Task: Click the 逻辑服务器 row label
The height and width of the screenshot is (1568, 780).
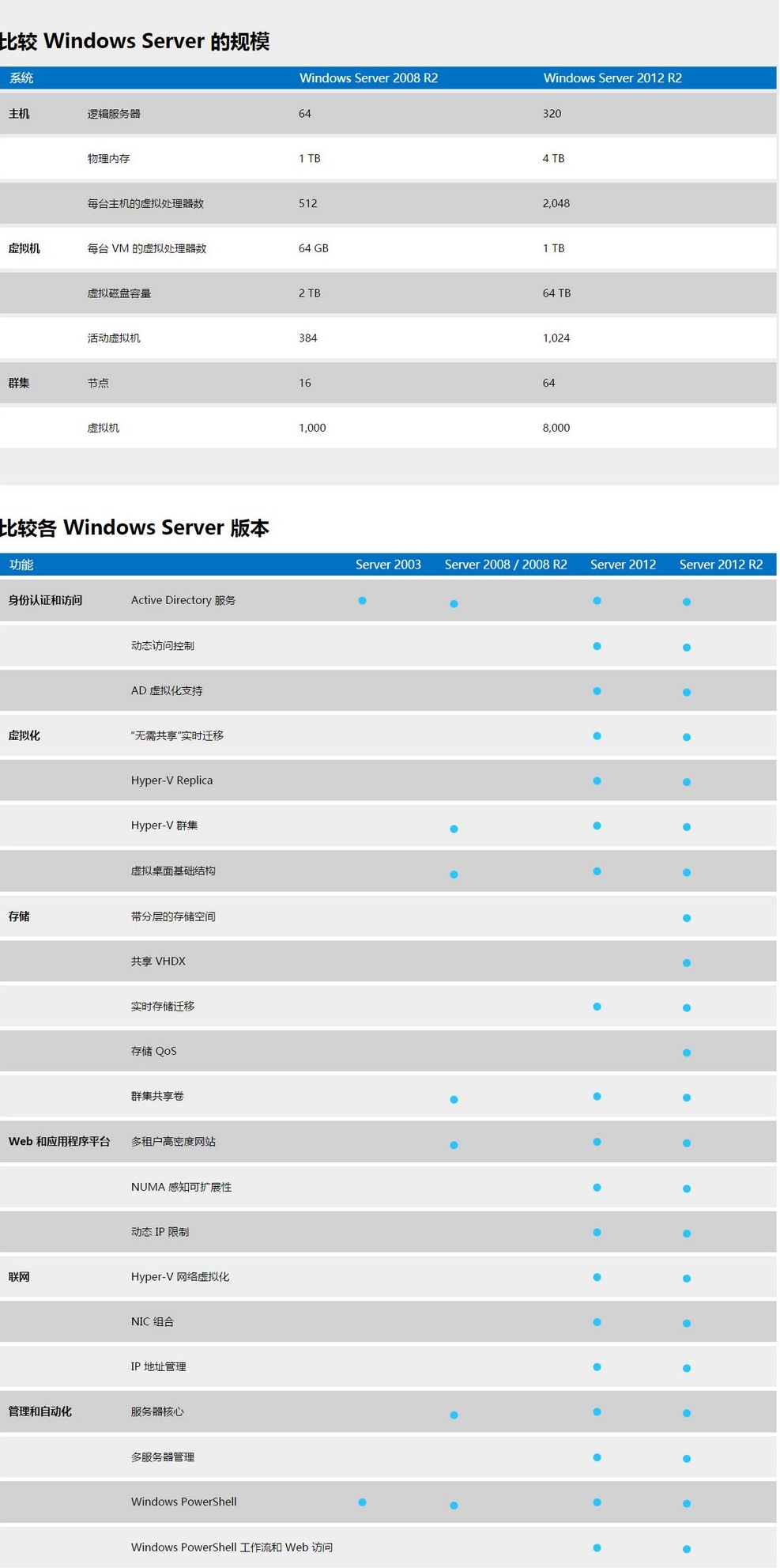Action: pyautogui.click(x=114, y=114)
